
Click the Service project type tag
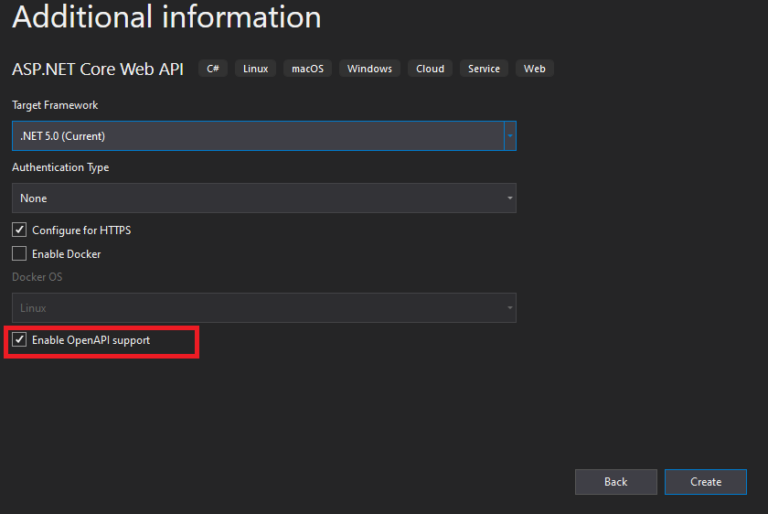point(484,69)
